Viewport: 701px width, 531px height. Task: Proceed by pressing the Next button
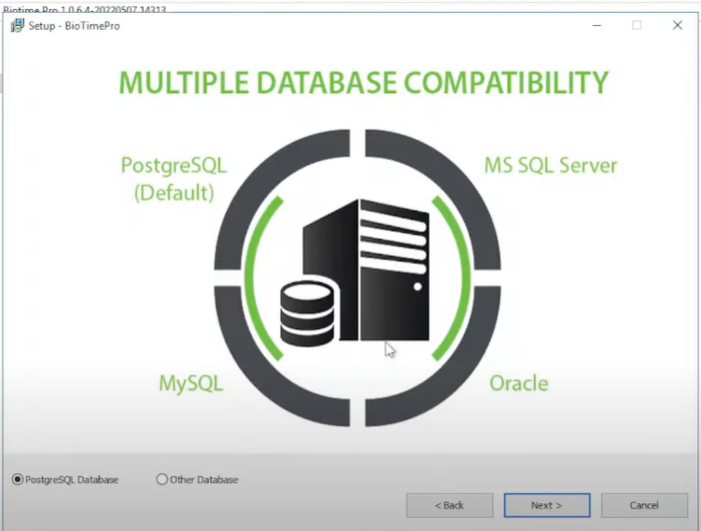[x=546, y=505]
